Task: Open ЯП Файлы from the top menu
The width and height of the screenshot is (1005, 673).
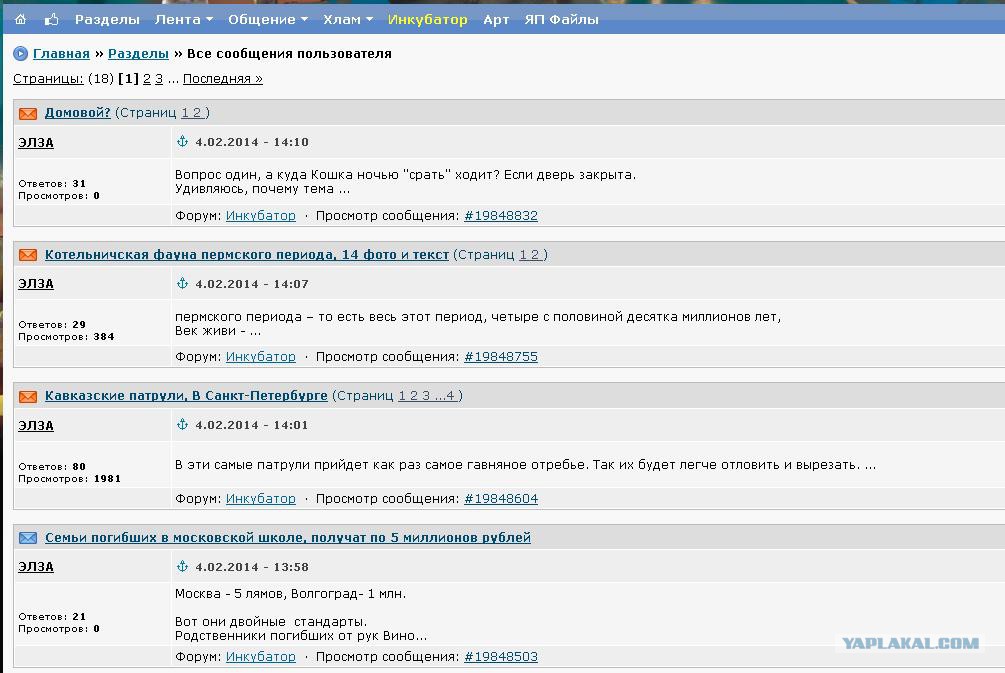Action: [561, 19]
